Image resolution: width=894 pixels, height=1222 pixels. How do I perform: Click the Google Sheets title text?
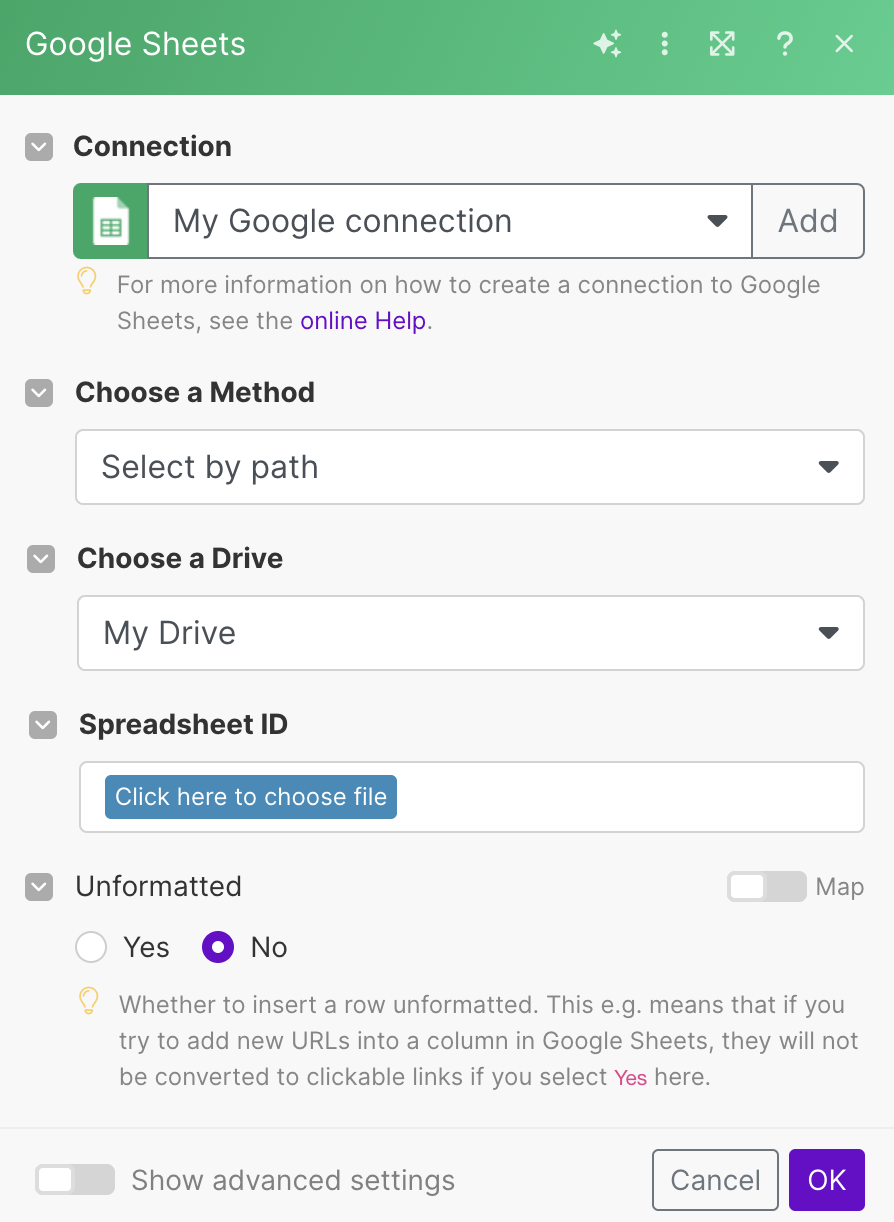tap(136, 44)
